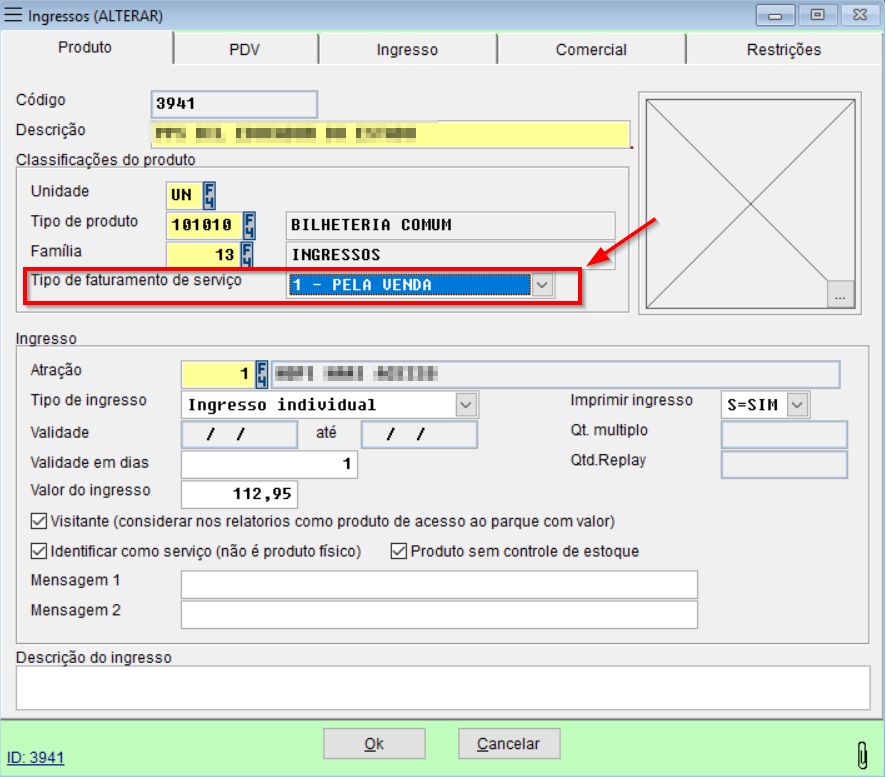Expand the Imprimir ingresso dropdown

[797, 405]
